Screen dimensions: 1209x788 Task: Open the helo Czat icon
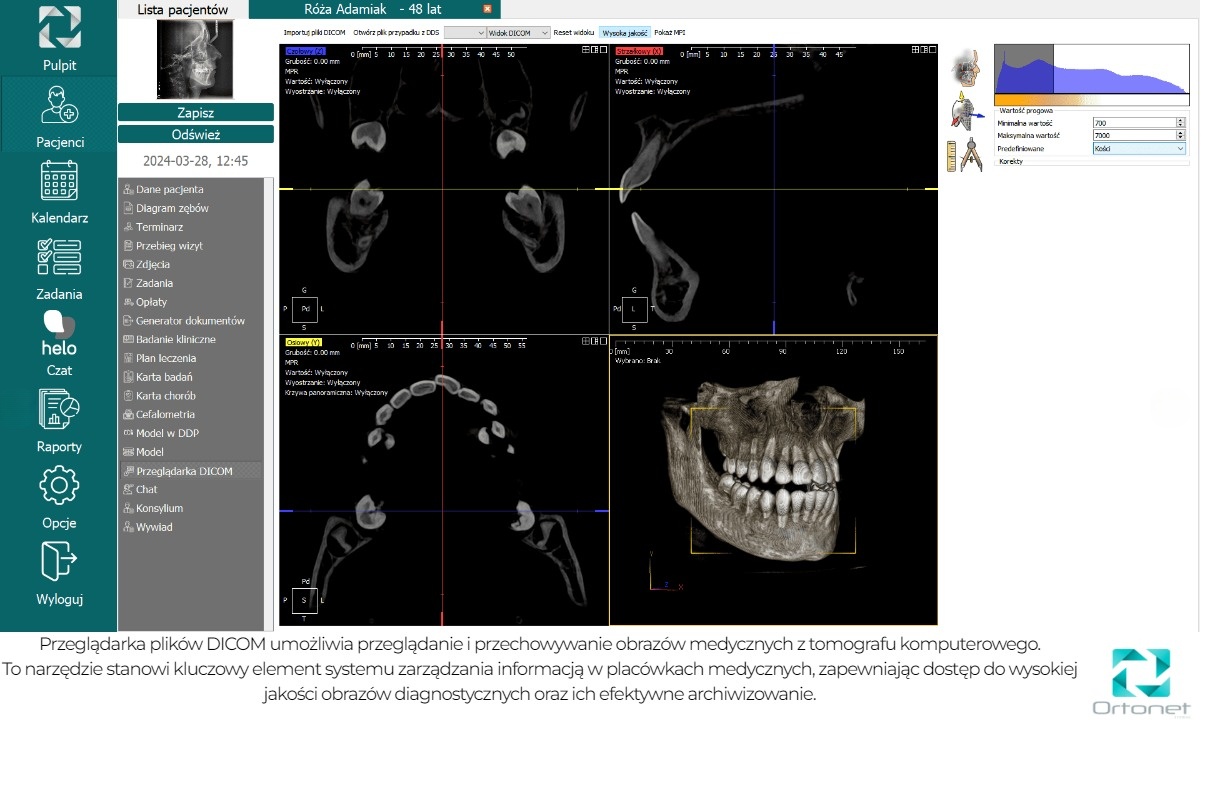(59, 334)
